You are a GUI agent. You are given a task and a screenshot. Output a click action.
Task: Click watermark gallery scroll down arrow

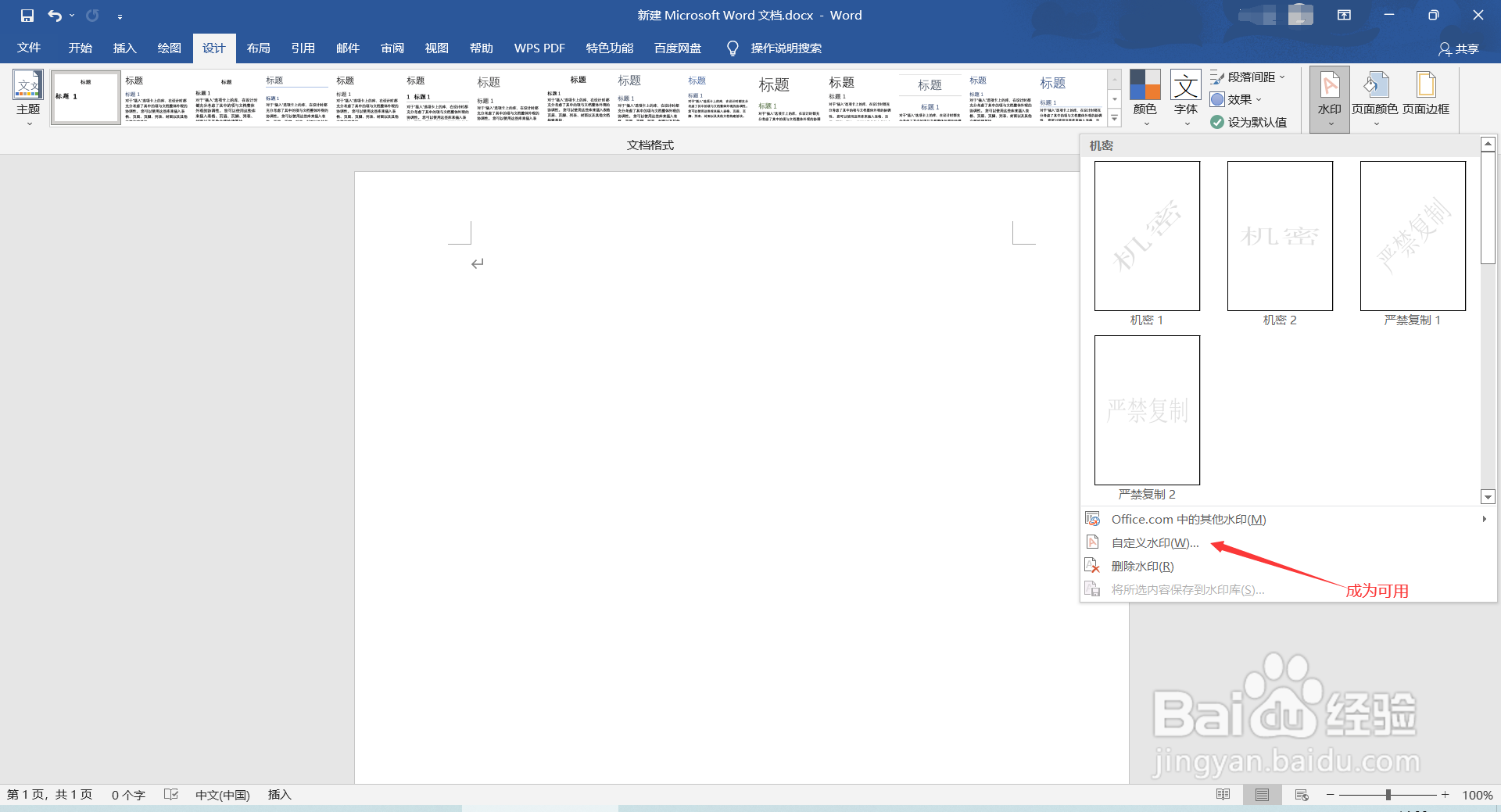pos(1488,497)
